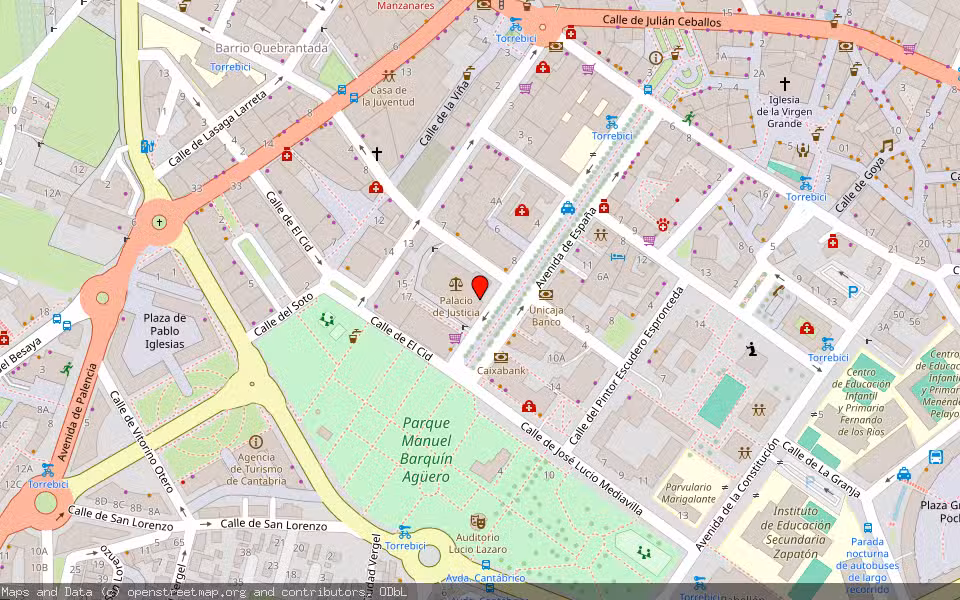
Task: Click the Fernando de los Ríos school label
Action: click(861, 402)
